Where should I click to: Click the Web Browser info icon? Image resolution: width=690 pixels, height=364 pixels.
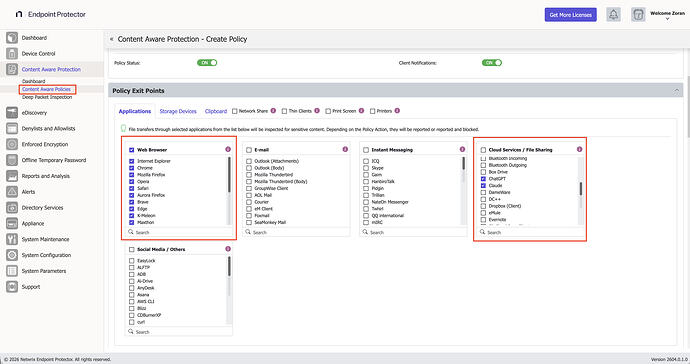tap(228, 149)
